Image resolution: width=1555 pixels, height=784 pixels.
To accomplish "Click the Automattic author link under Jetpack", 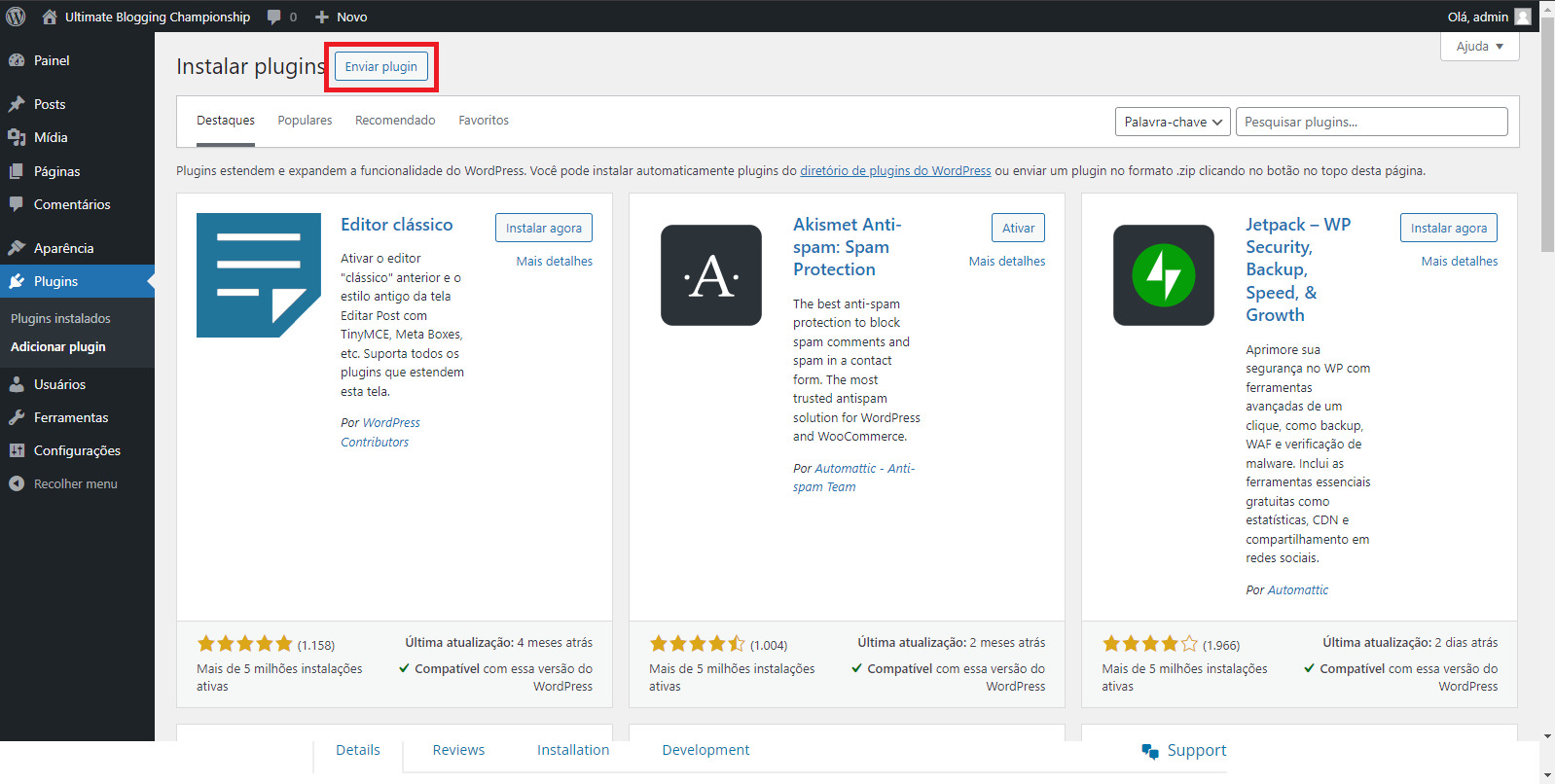I will [1298, 589].
